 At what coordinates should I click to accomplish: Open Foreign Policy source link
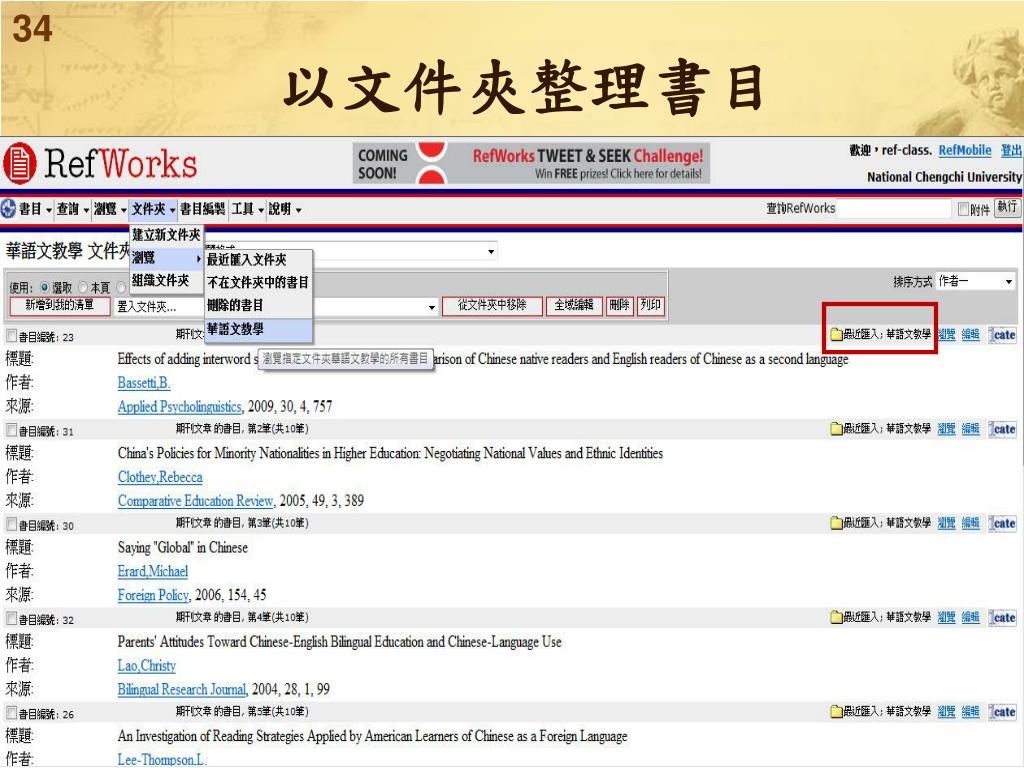coord(153,595)
